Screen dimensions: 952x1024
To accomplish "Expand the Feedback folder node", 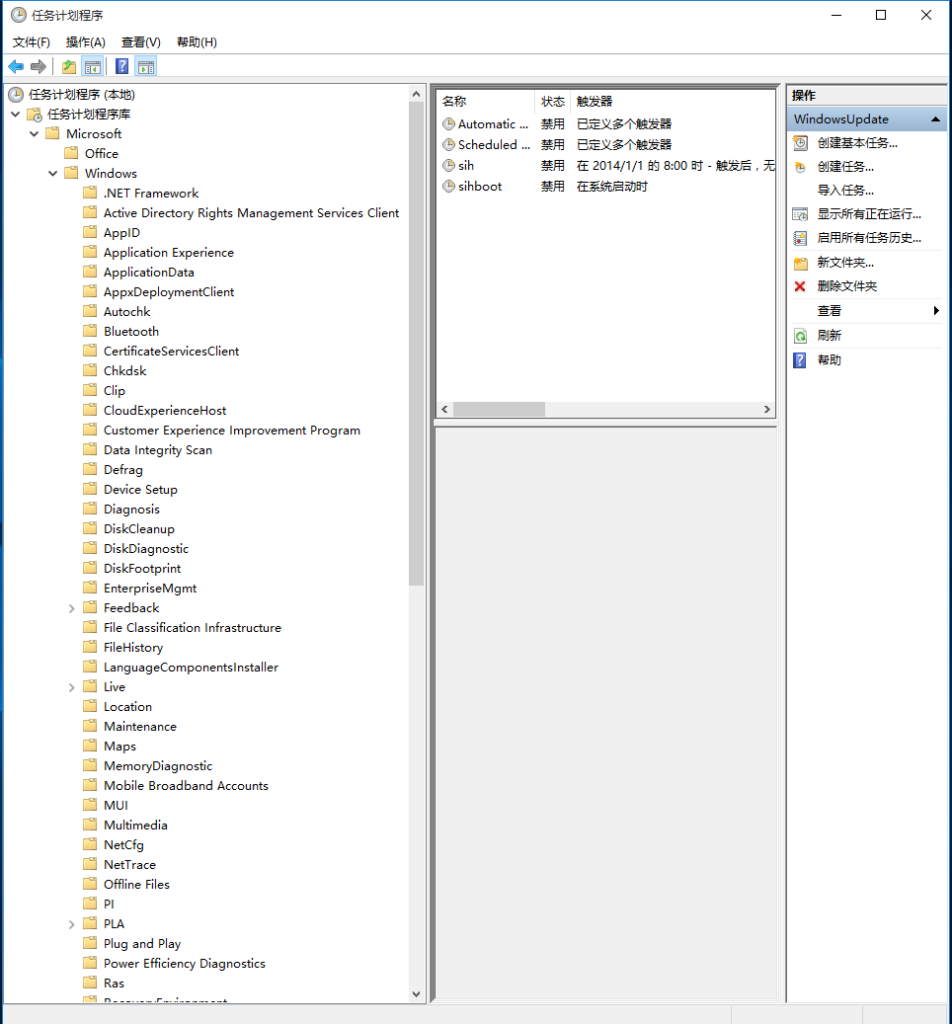I will [72, 608].
